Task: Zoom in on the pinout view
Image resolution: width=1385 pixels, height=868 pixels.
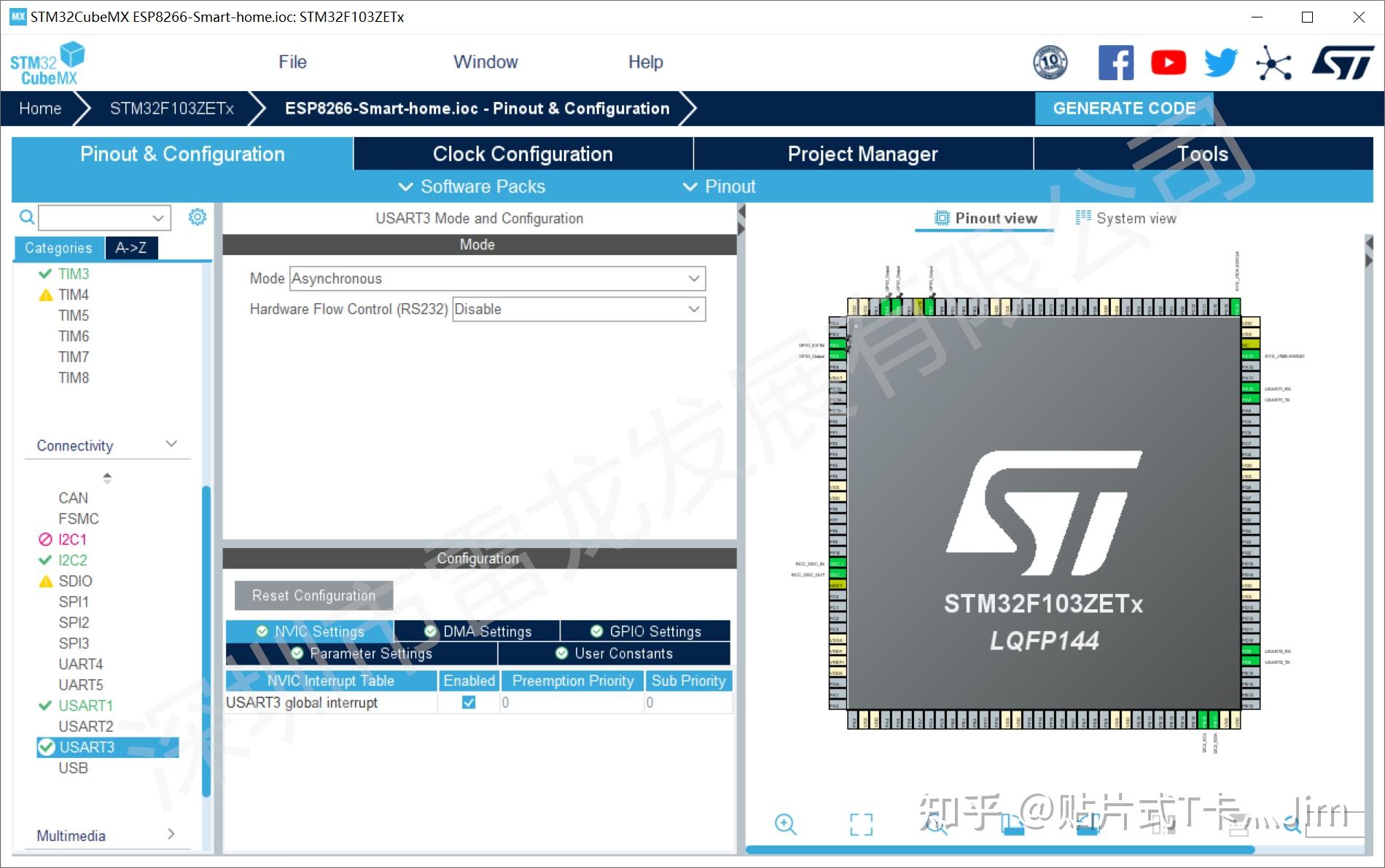Action: tap(785, 824)
